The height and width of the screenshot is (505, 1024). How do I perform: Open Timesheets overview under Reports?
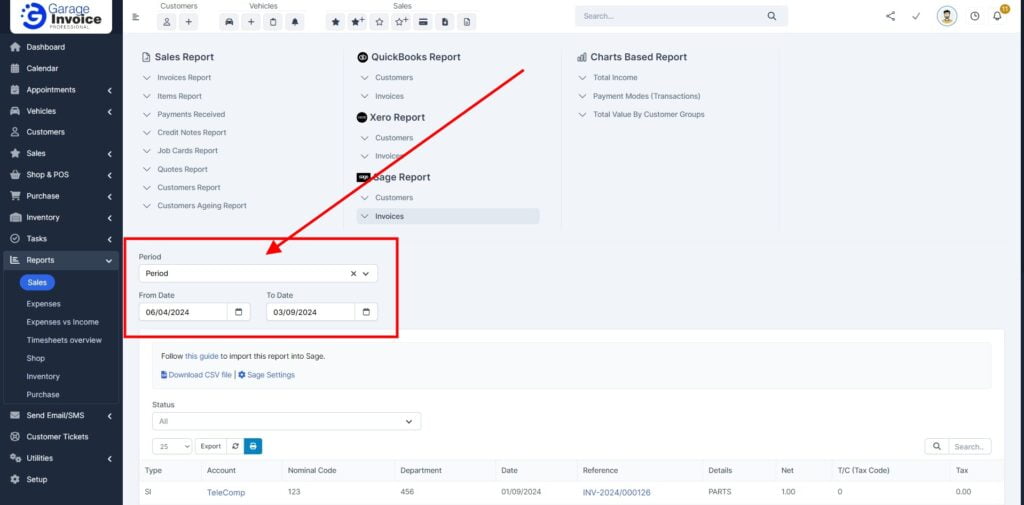64,340
